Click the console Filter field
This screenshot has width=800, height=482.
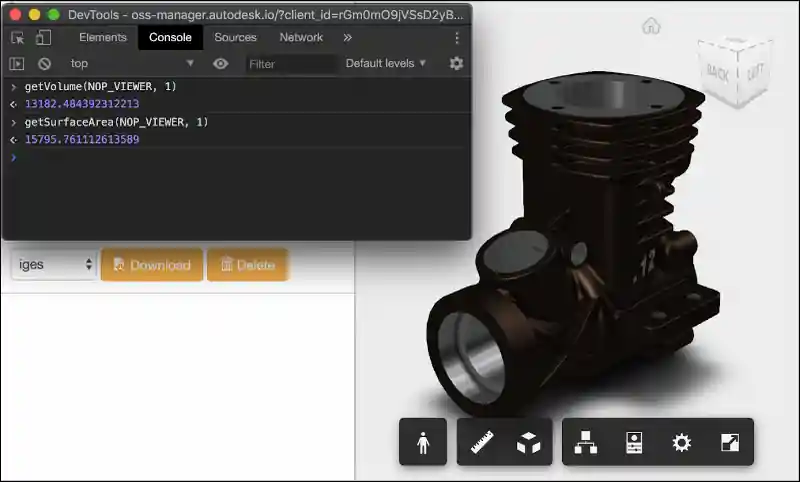290,64
